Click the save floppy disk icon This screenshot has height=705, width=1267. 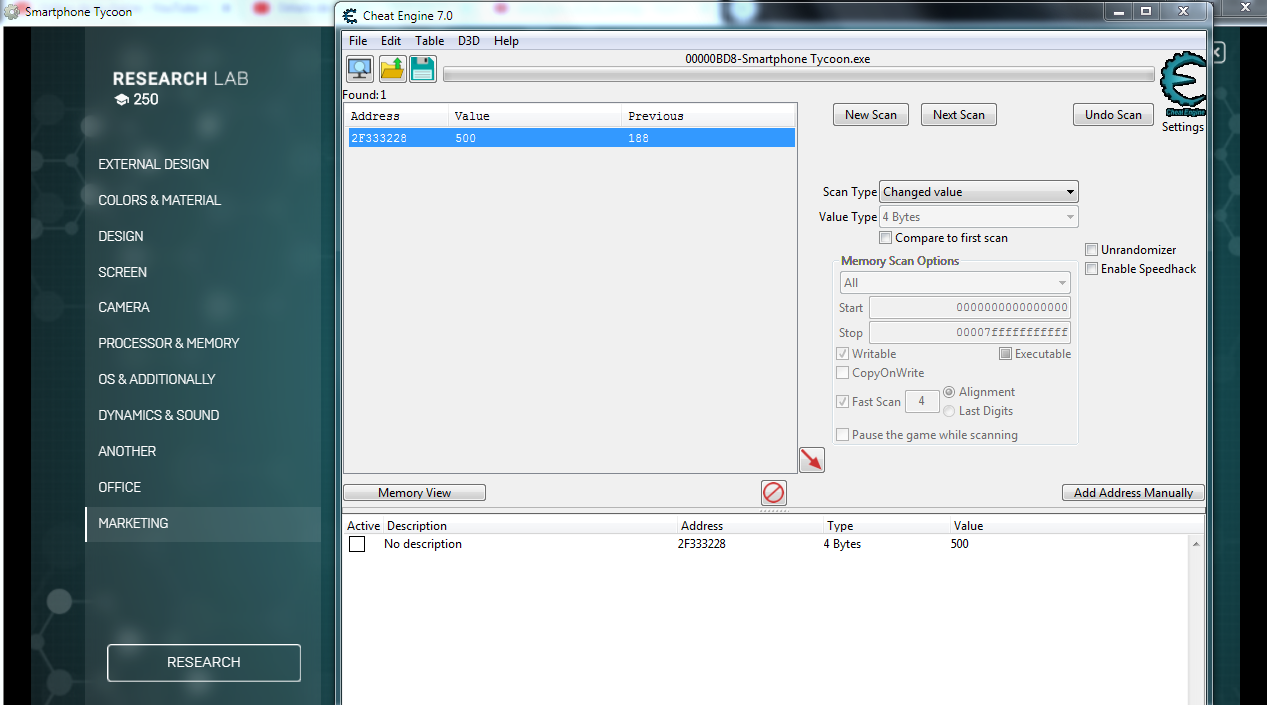pyautogui.click(x=423, y=69)
